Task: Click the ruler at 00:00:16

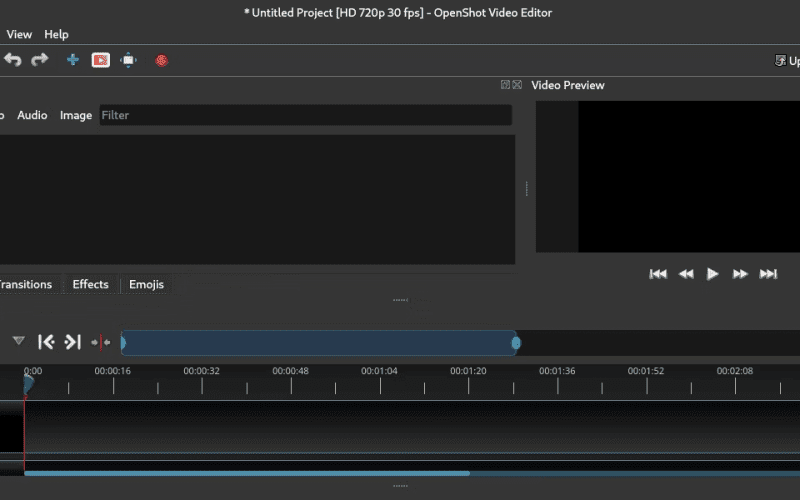Action: click(113, 371)
